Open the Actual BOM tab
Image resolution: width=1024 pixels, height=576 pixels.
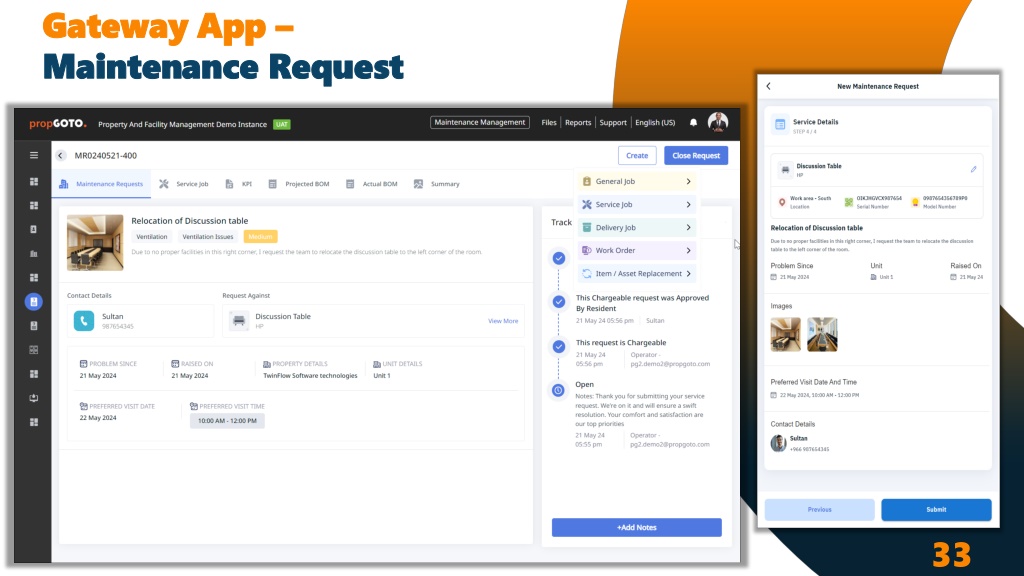click(x=372, y=184)
